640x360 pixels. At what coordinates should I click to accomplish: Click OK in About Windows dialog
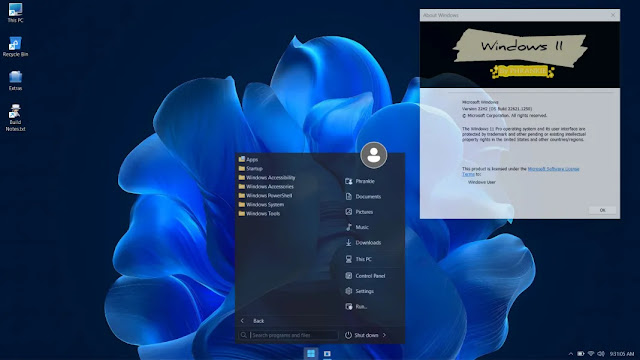point(602,210)
